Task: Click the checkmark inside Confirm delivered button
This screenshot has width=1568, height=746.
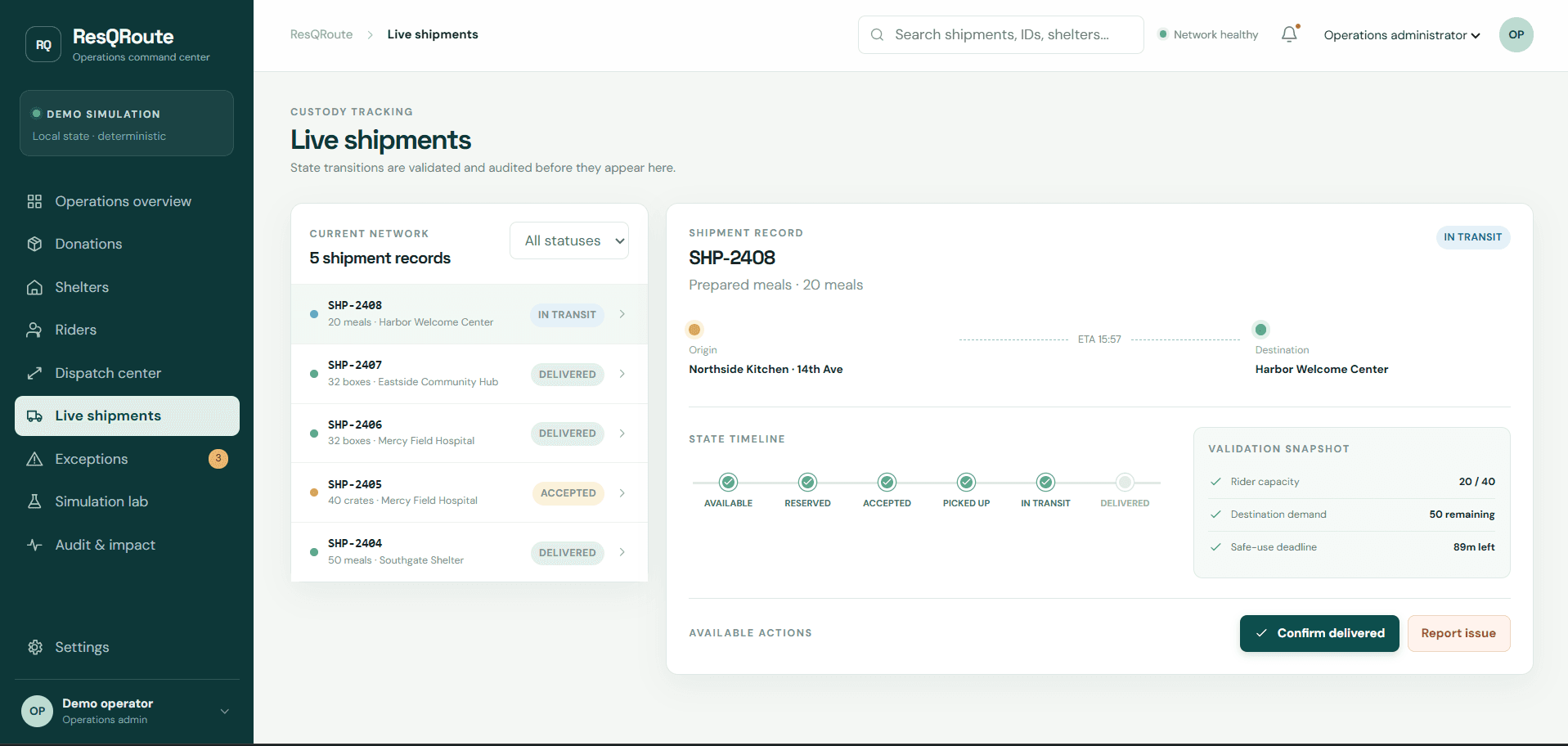Action: 1261,633
